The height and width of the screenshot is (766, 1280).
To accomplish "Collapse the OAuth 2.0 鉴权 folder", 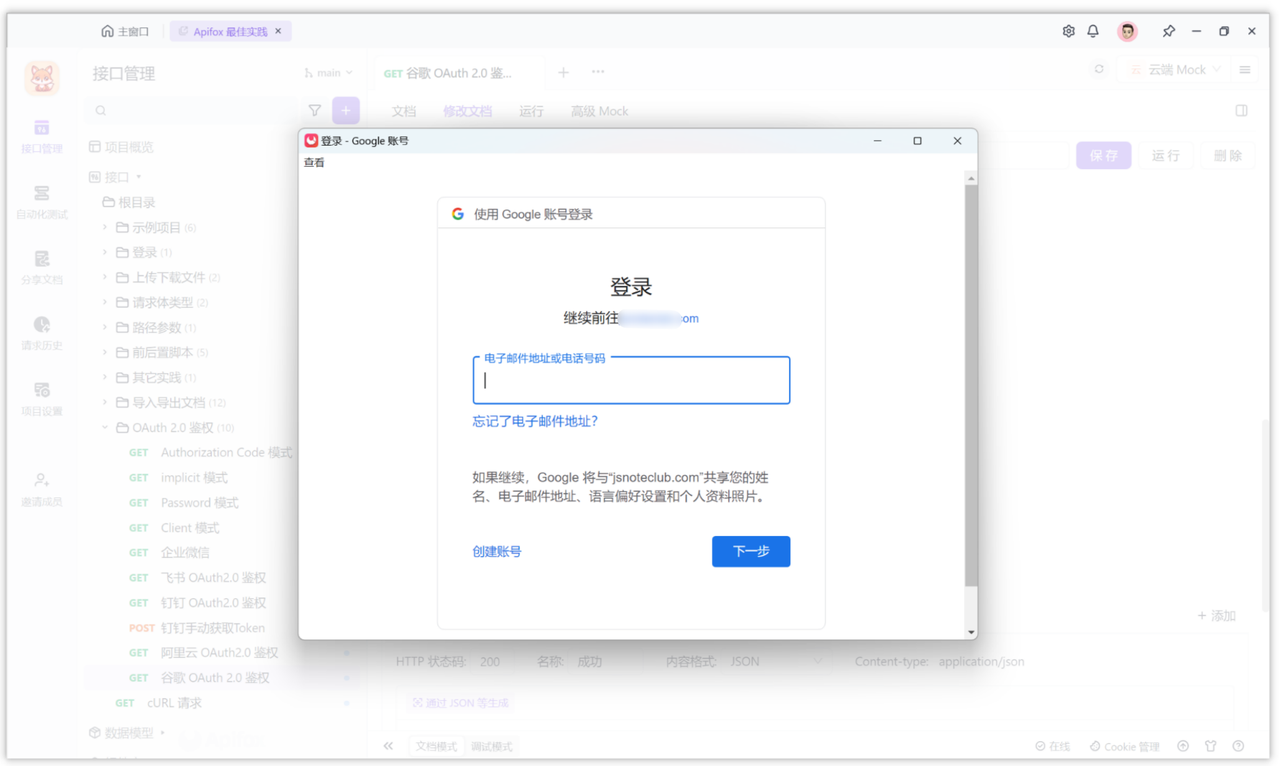I will 104,427.
